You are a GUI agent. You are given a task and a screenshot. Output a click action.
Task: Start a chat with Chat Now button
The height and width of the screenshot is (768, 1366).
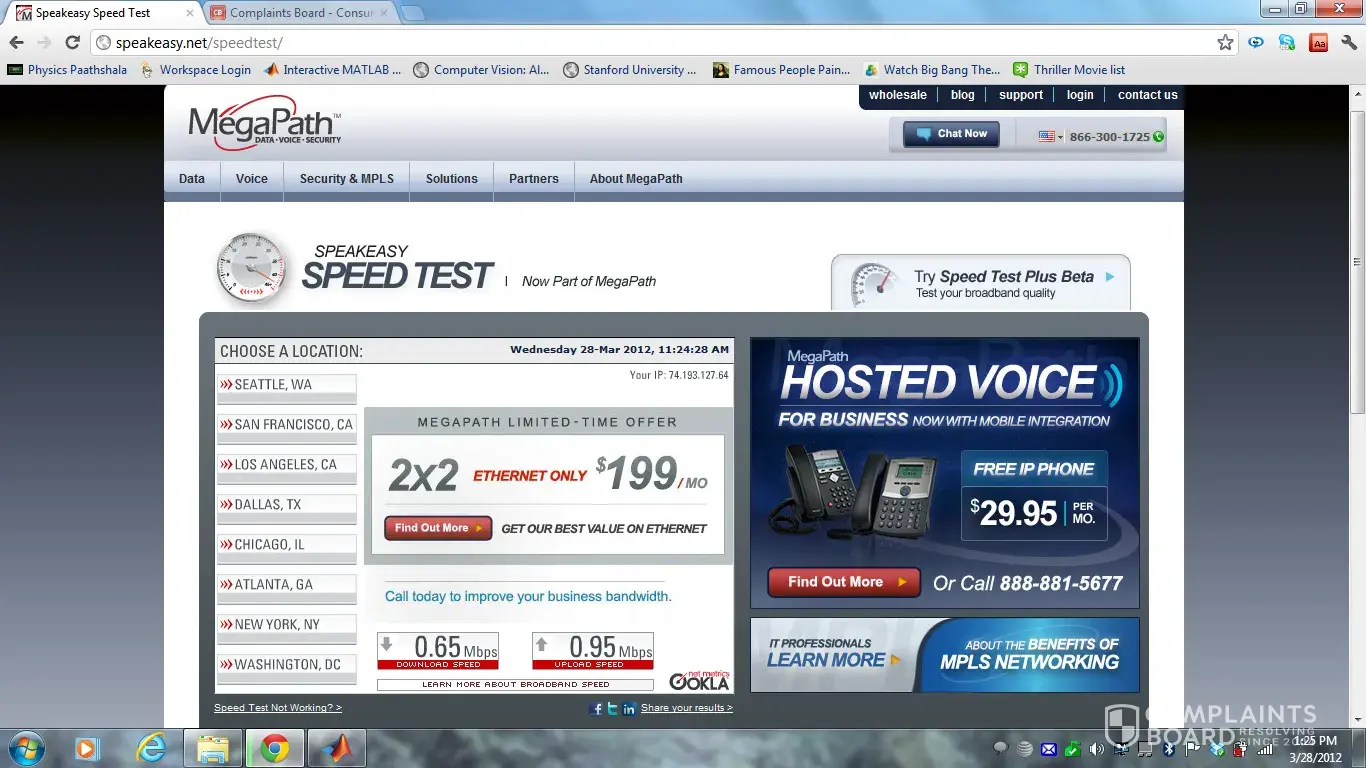[x=951, y=134]
